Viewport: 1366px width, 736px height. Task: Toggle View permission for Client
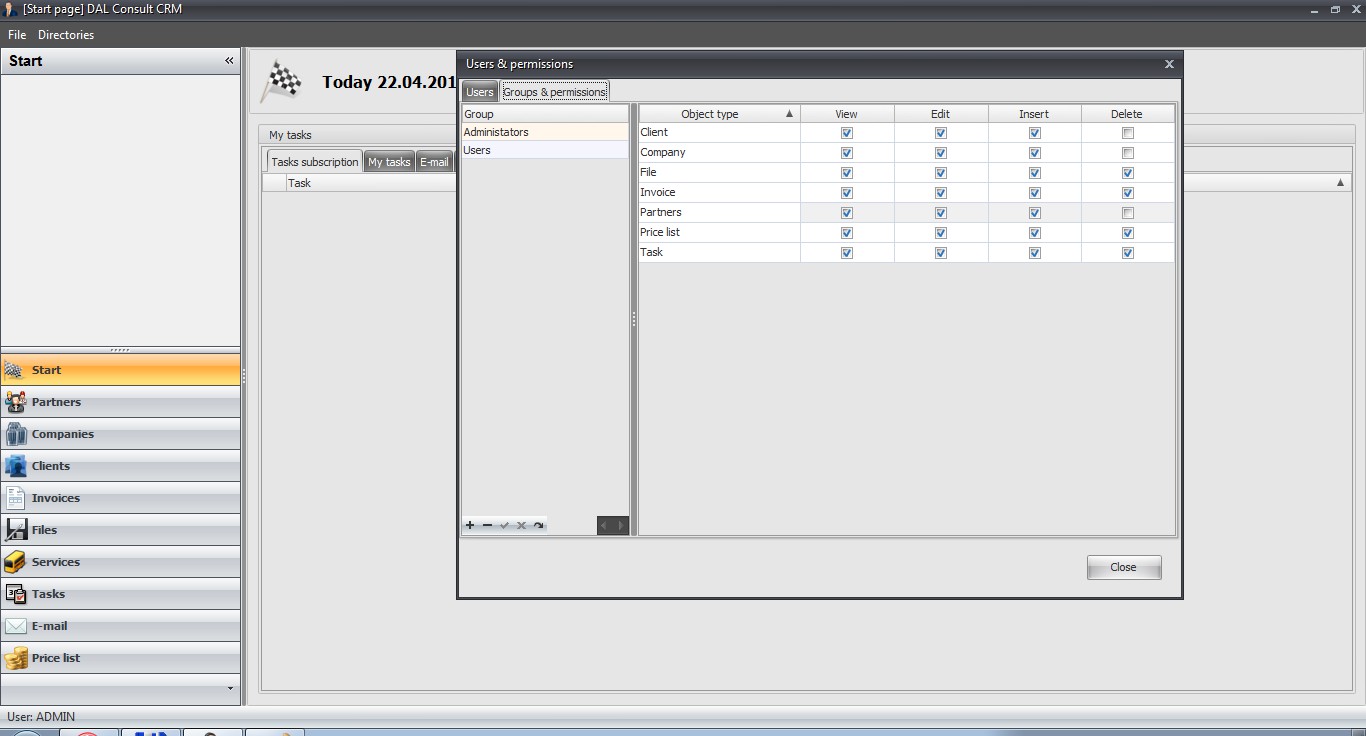click(847, 133)
